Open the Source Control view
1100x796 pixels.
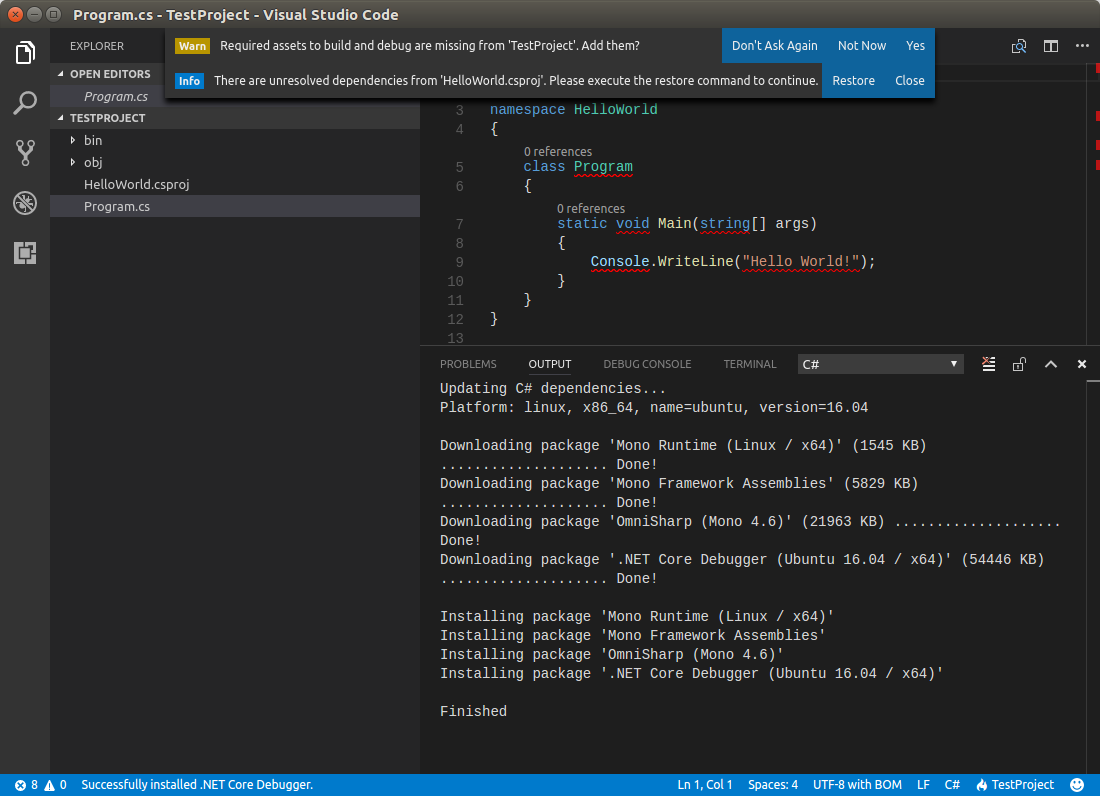(x=25, y=153)
